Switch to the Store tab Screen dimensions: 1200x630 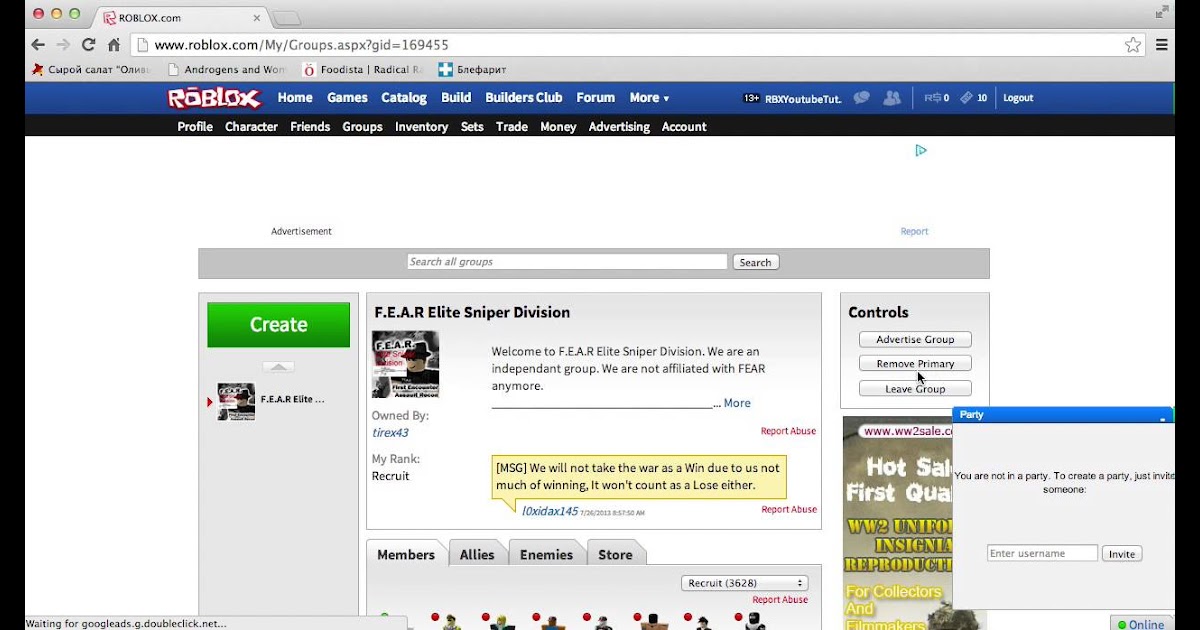pyautogui.click(x=615, y=554)
